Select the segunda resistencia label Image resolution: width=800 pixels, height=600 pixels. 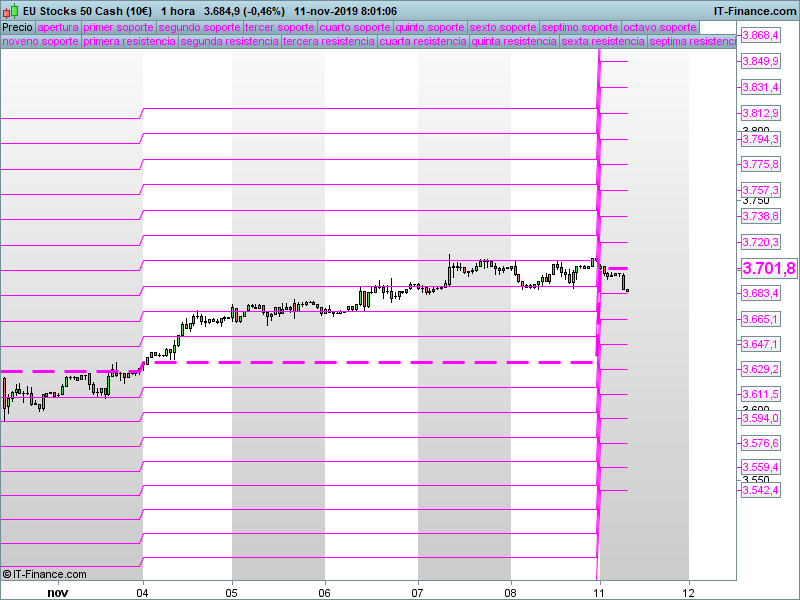[x=230, y=41]
